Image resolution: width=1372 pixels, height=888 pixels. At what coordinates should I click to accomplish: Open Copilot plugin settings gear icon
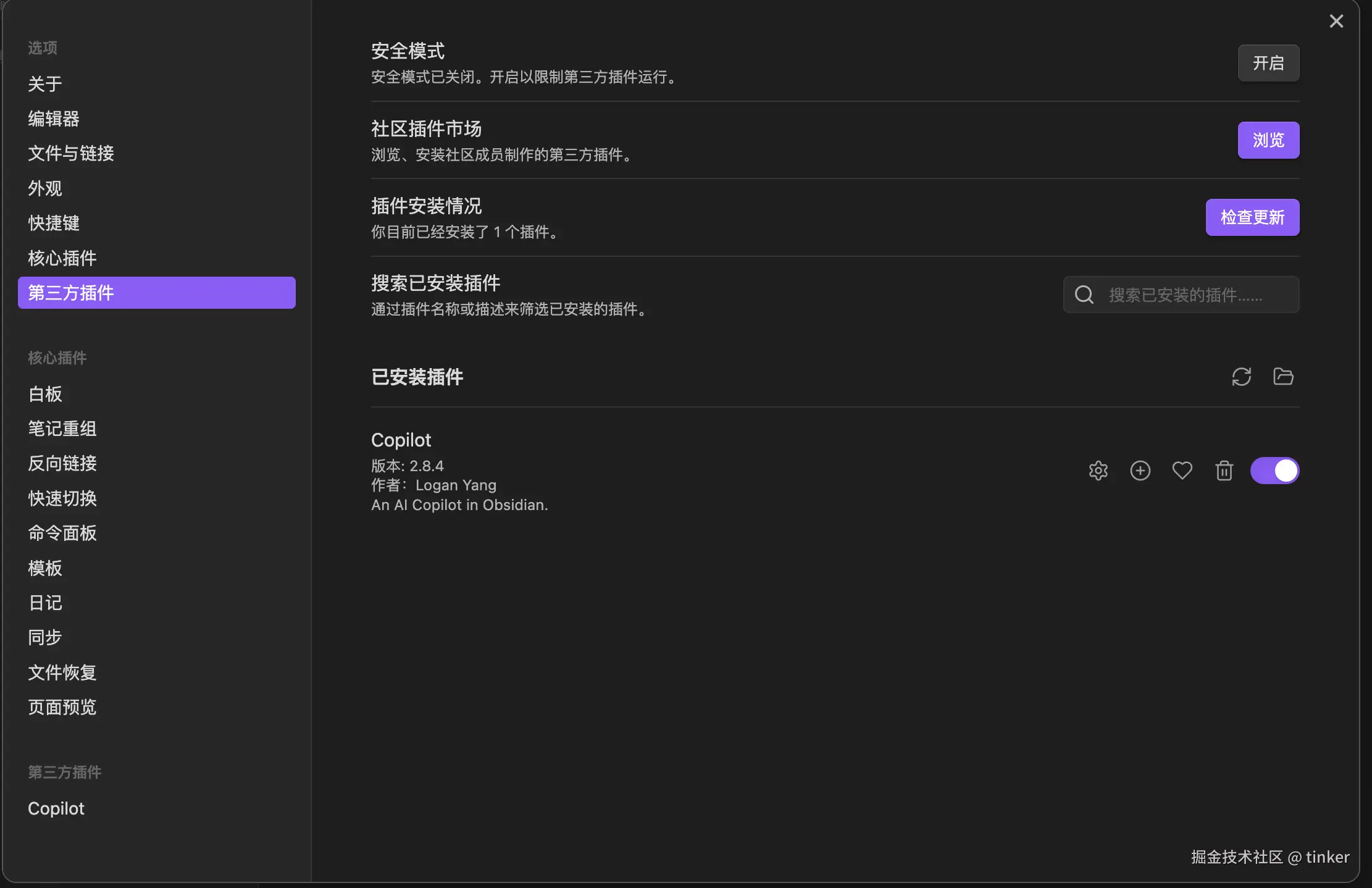coord(1098,471)
